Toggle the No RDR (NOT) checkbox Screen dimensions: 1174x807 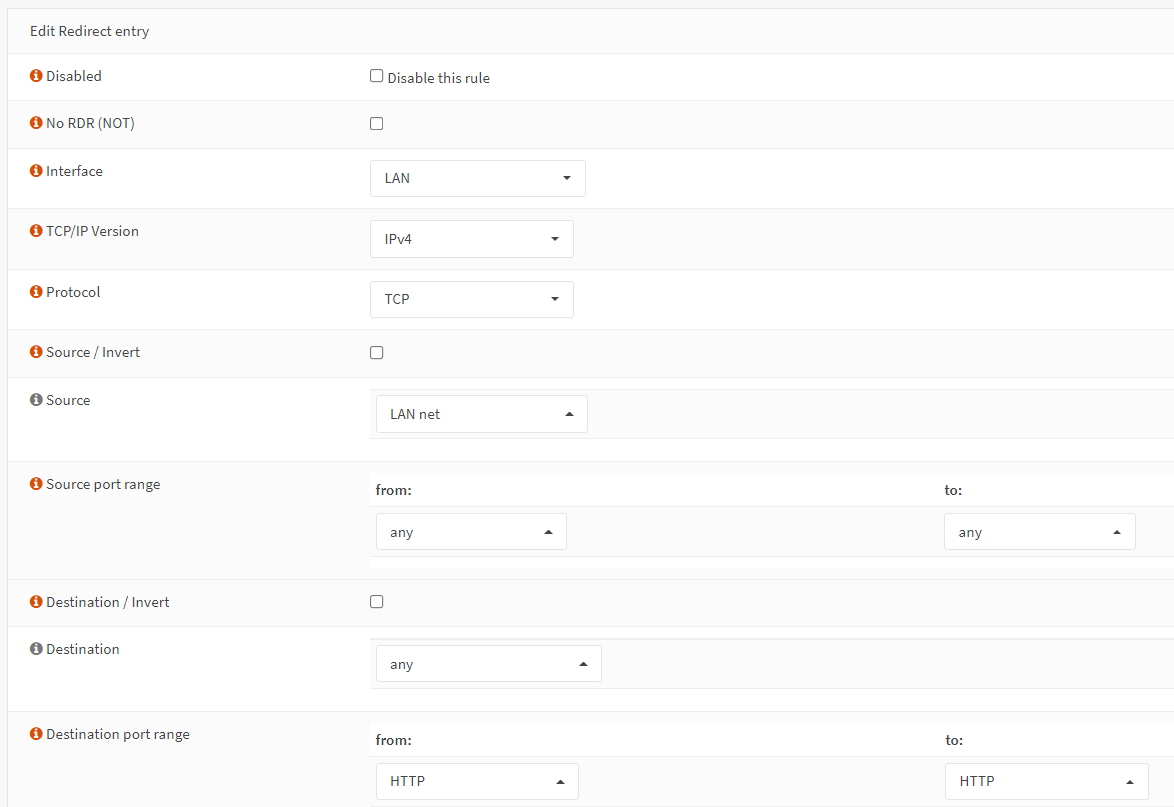click(377, 124)
